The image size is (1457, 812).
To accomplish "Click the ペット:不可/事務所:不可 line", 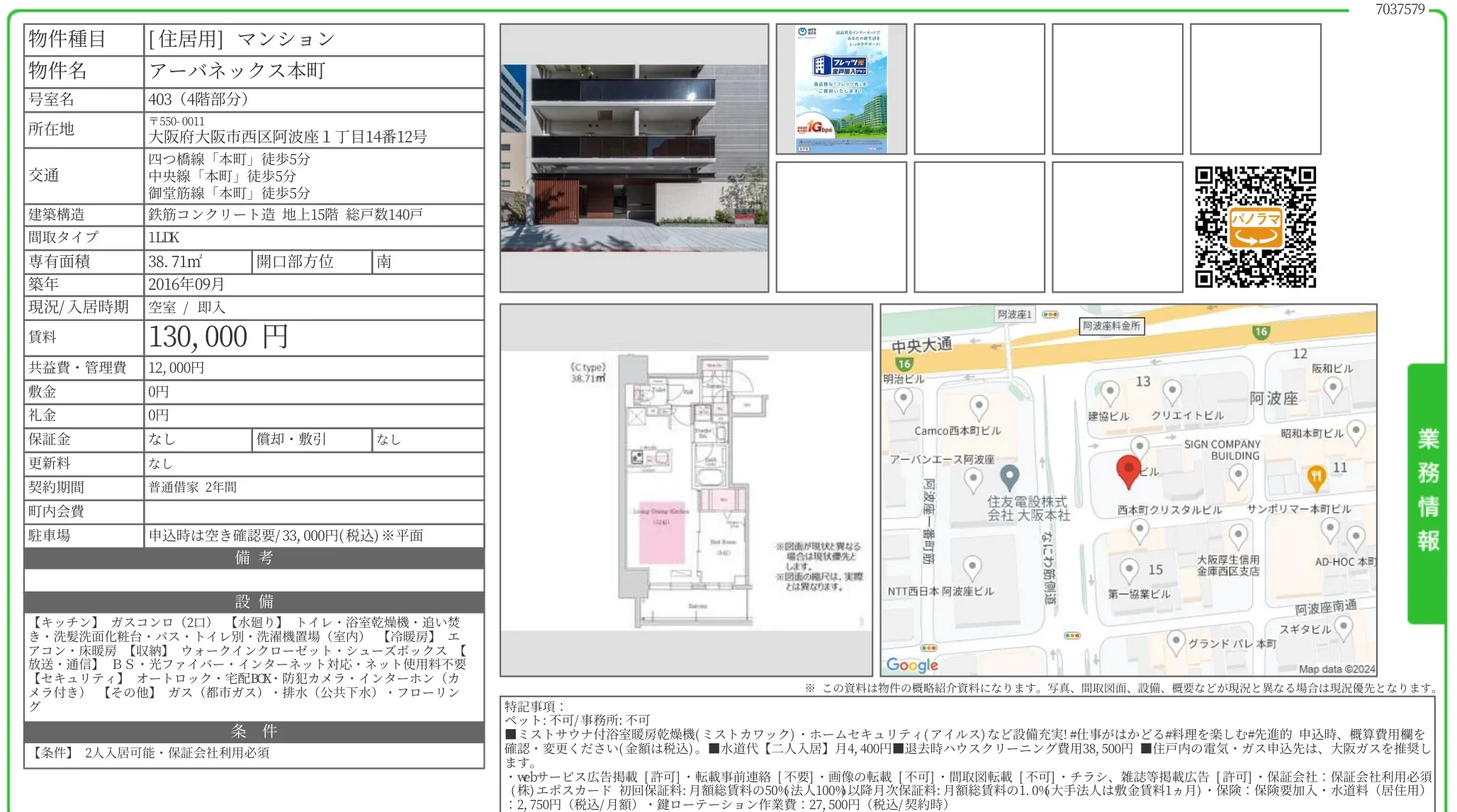I will pyautogui.click(x=577, y=721).
